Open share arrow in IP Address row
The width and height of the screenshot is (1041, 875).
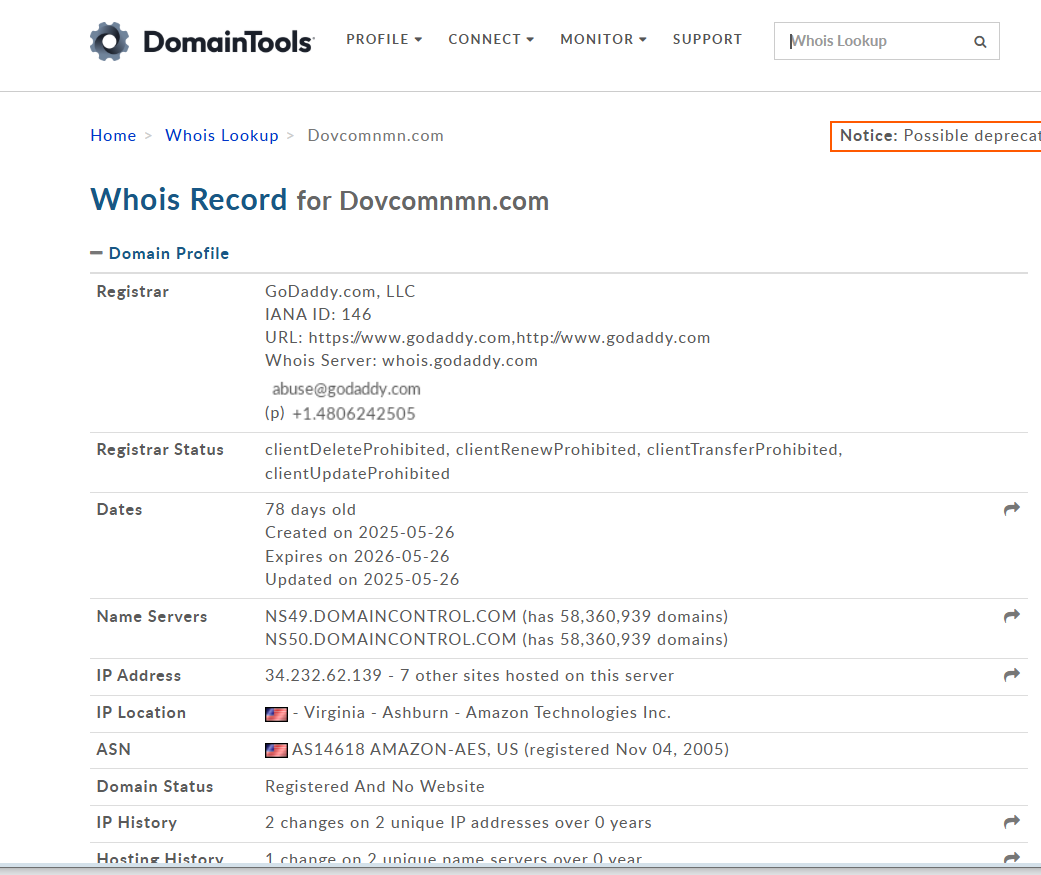[1011, 675]
